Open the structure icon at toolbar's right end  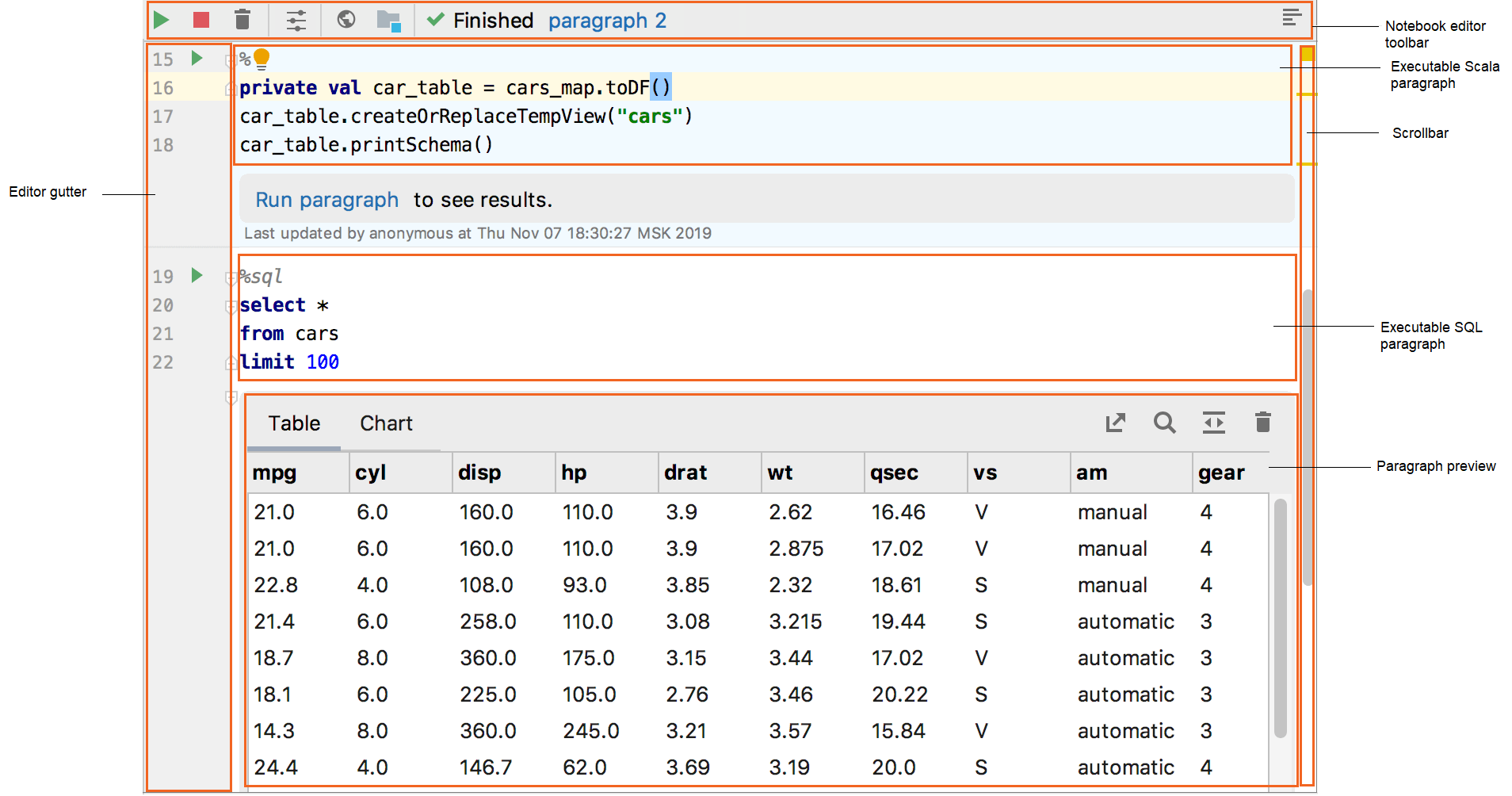pyautogui.click(x=1292, y=17)
